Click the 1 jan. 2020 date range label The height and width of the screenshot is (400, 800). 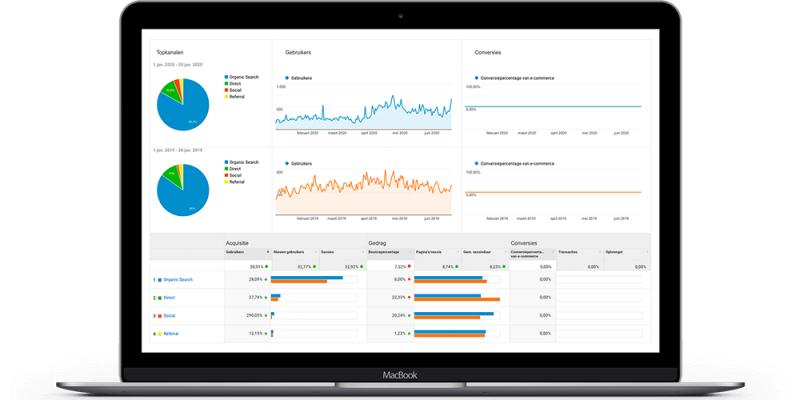[178, 65]
